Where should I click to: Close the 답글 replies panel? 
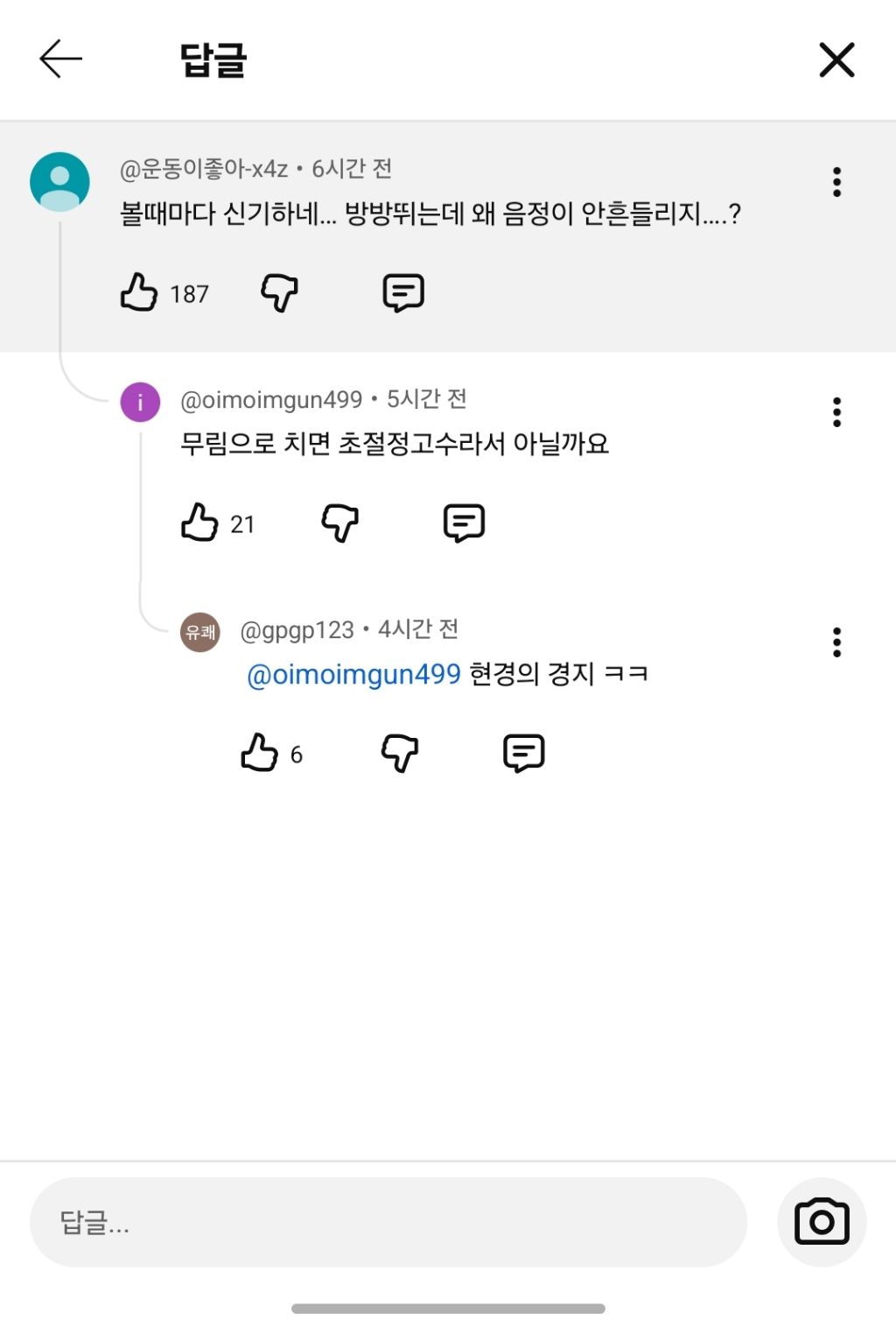click(x=836, y=60)
